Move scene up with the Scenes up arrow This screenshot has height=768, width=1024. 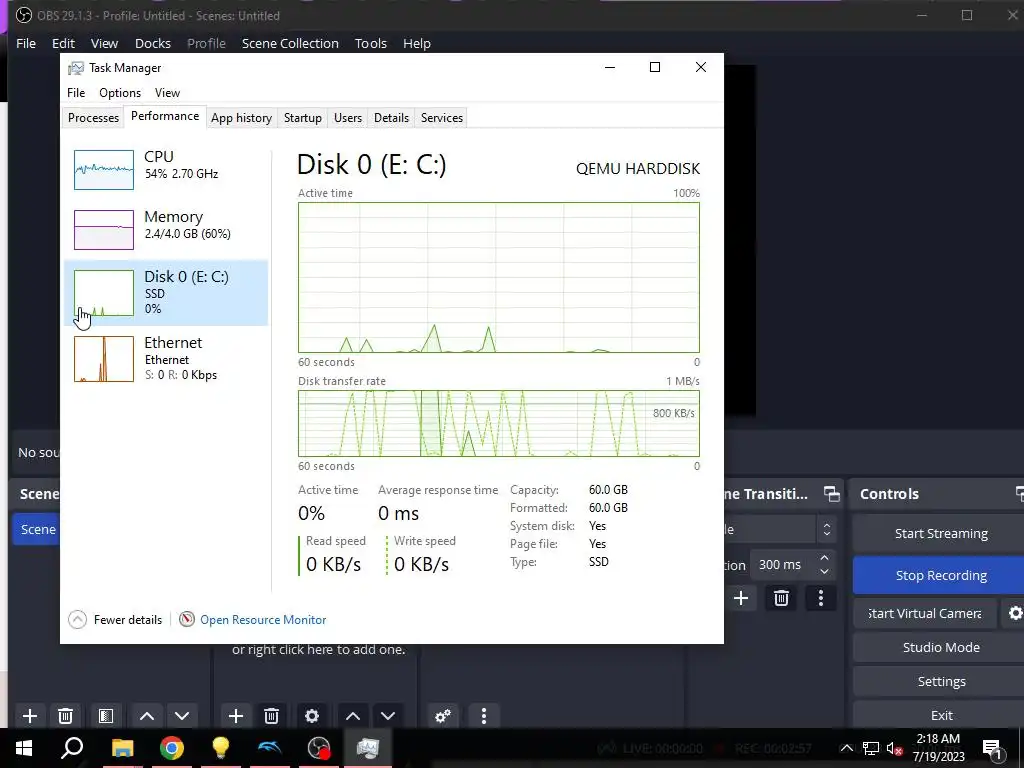point(147,716)
